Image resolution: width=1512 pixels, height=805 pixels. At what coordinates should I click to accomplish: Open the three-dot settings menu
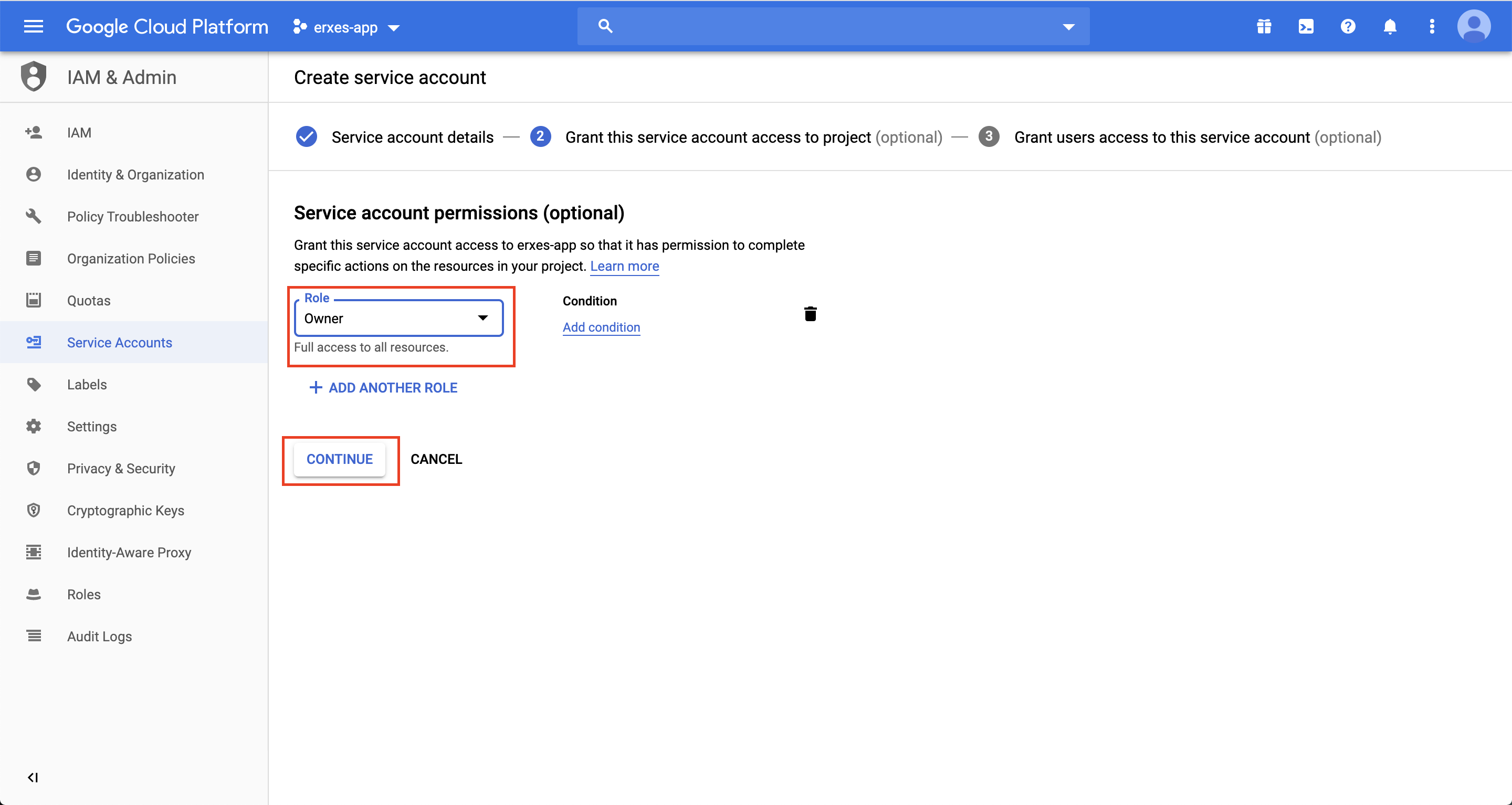pos(1432,26)
